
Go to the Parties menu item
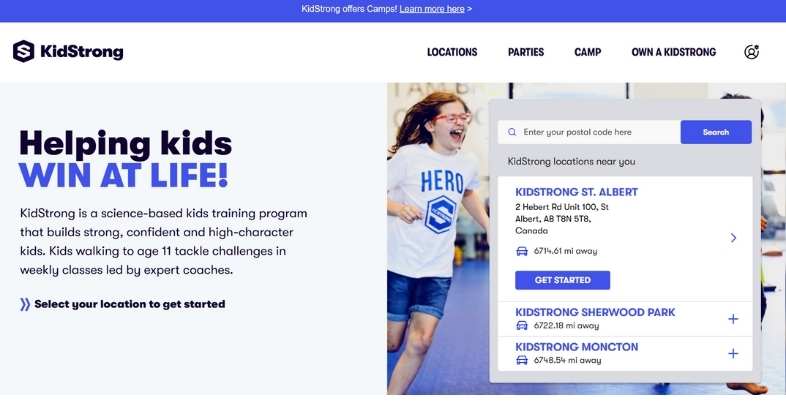point(526,52)
